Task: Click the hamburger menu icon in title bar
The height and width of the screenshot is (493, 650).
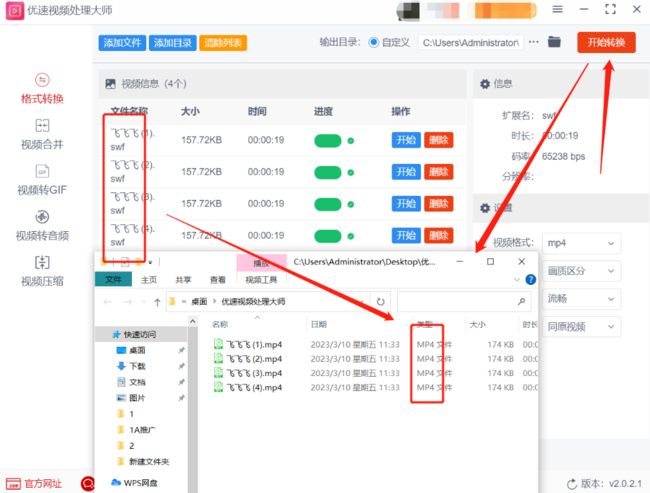Action: [558, 9]
